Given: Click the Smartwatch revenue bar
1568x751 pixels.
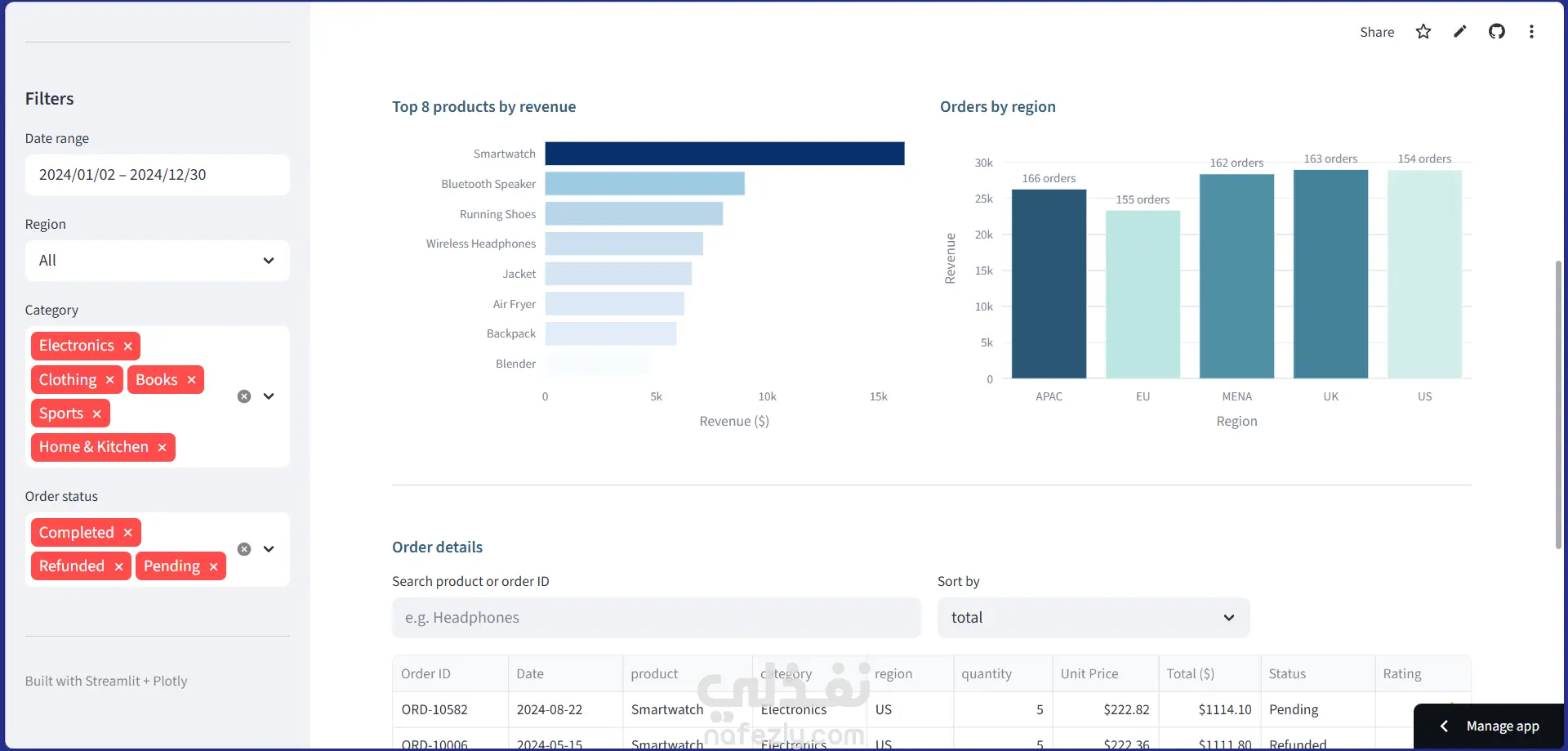Looking at the screenshot, I should [x=724, y=154].
